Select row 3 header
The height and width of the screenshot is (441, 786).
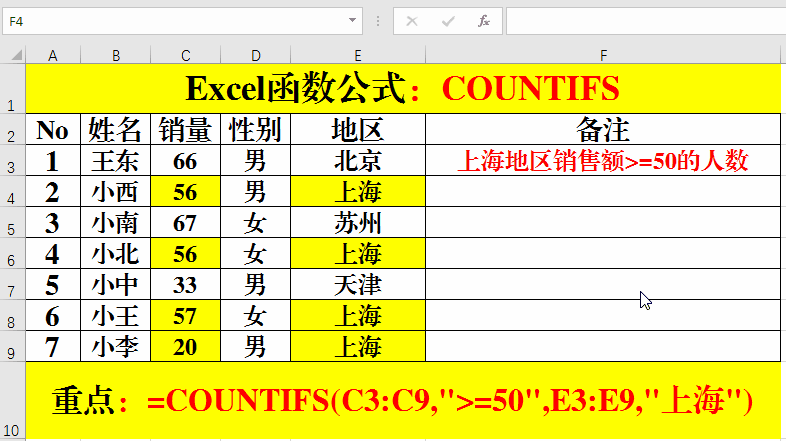13,160
